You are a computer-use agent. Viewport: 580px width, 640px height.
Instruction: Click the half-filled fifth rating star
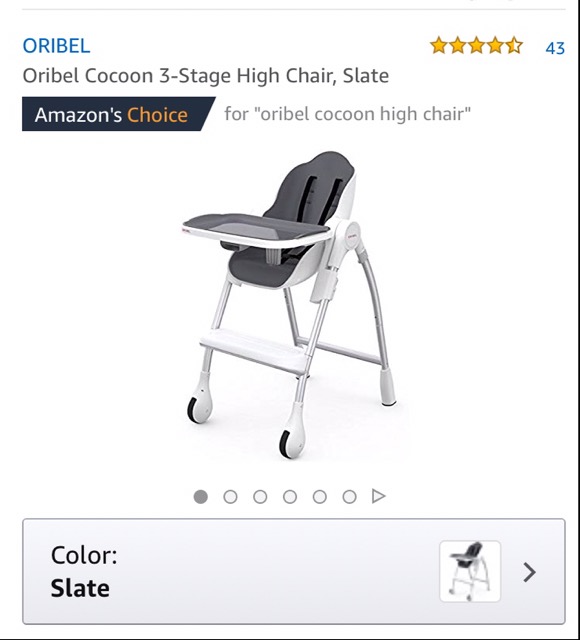click(x=514, y=45)
